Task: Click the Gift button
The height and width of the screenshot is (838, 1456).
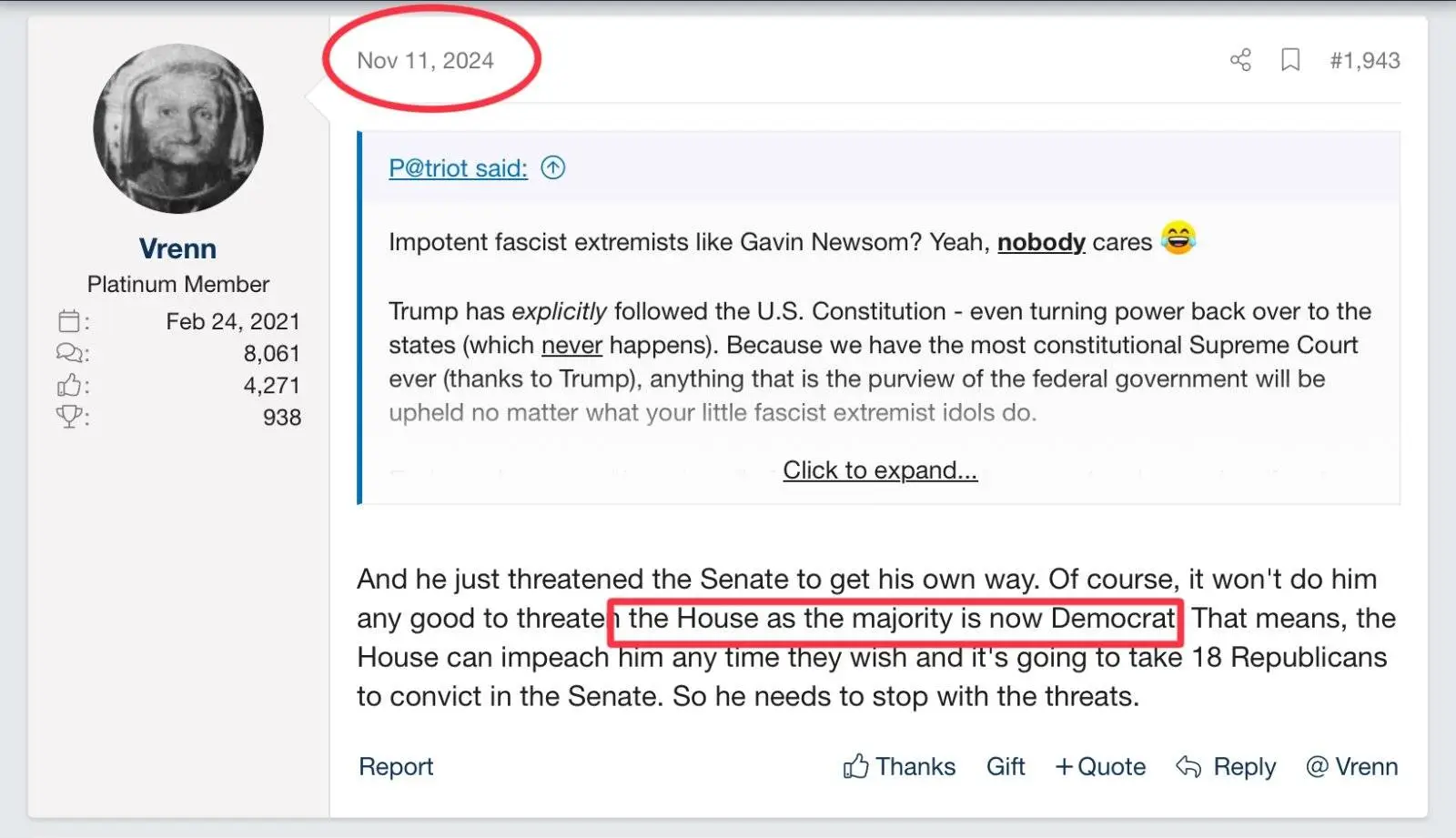Action: tap(1006, 766)
